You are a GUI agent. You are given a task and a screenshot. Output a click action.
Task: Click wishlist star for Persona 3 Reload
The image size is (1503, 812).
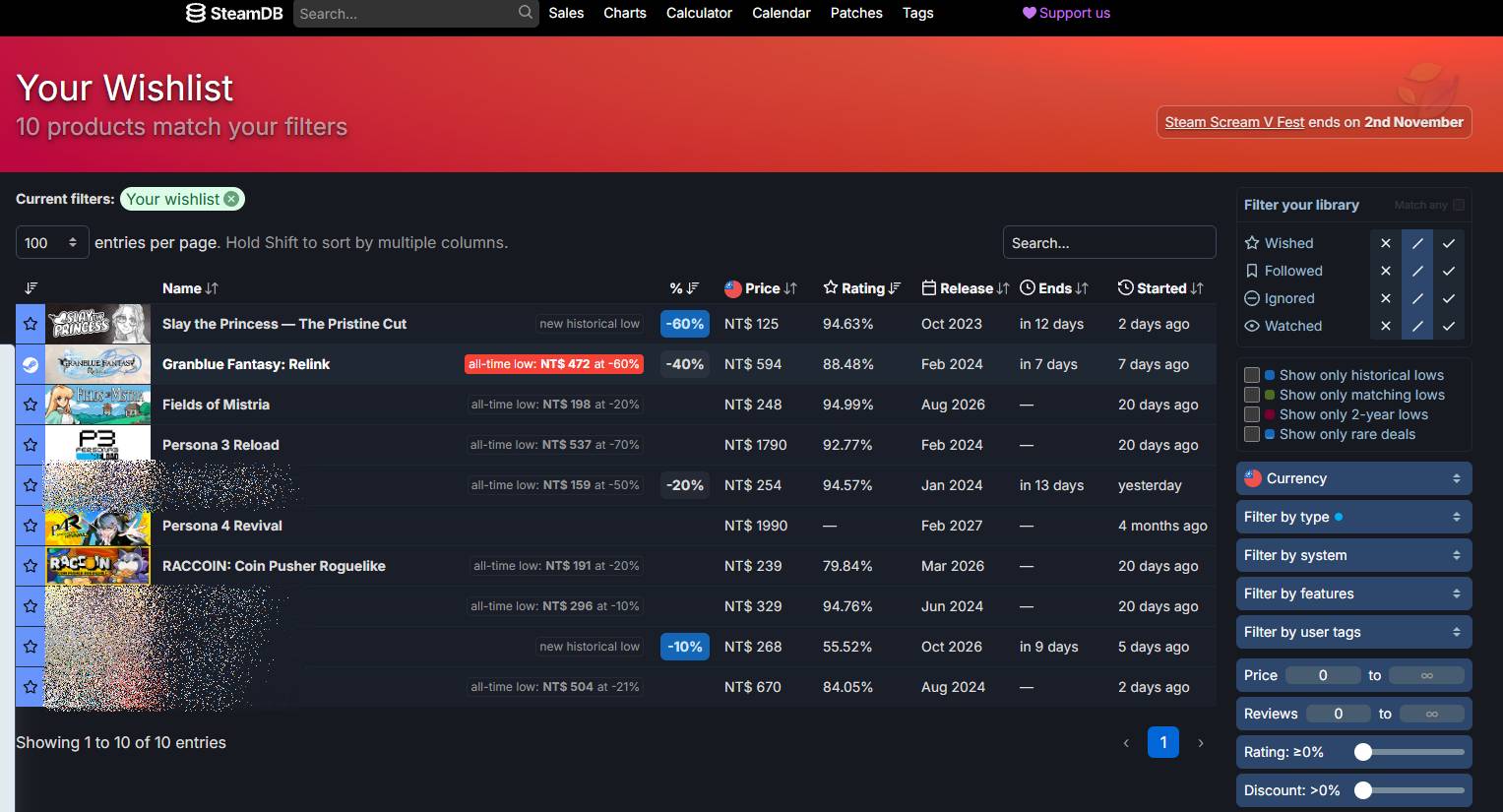(x=31, y=445)
